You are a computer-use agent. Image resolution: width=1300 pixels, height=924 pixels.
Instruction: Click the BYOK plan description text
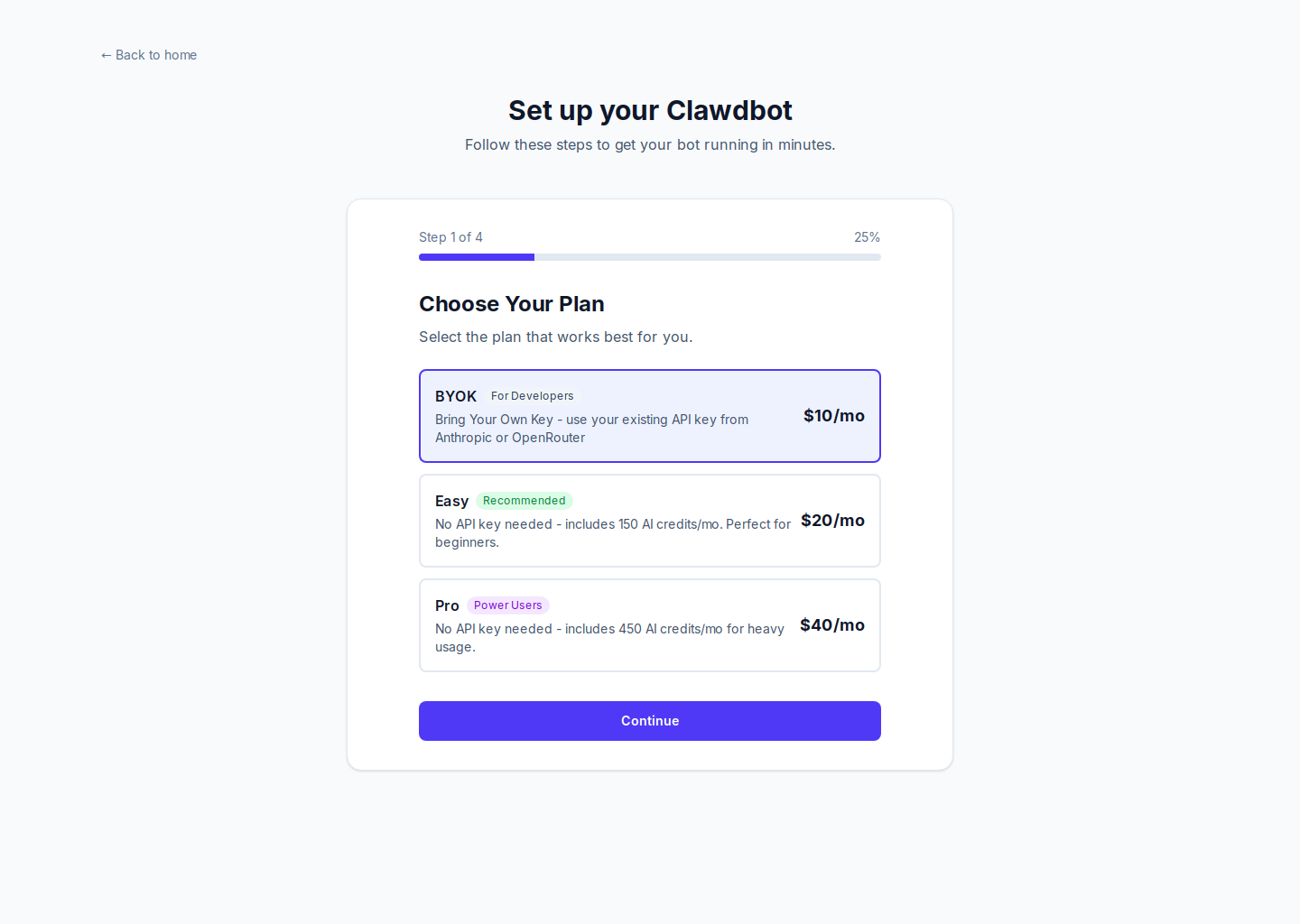coord(591,428)
